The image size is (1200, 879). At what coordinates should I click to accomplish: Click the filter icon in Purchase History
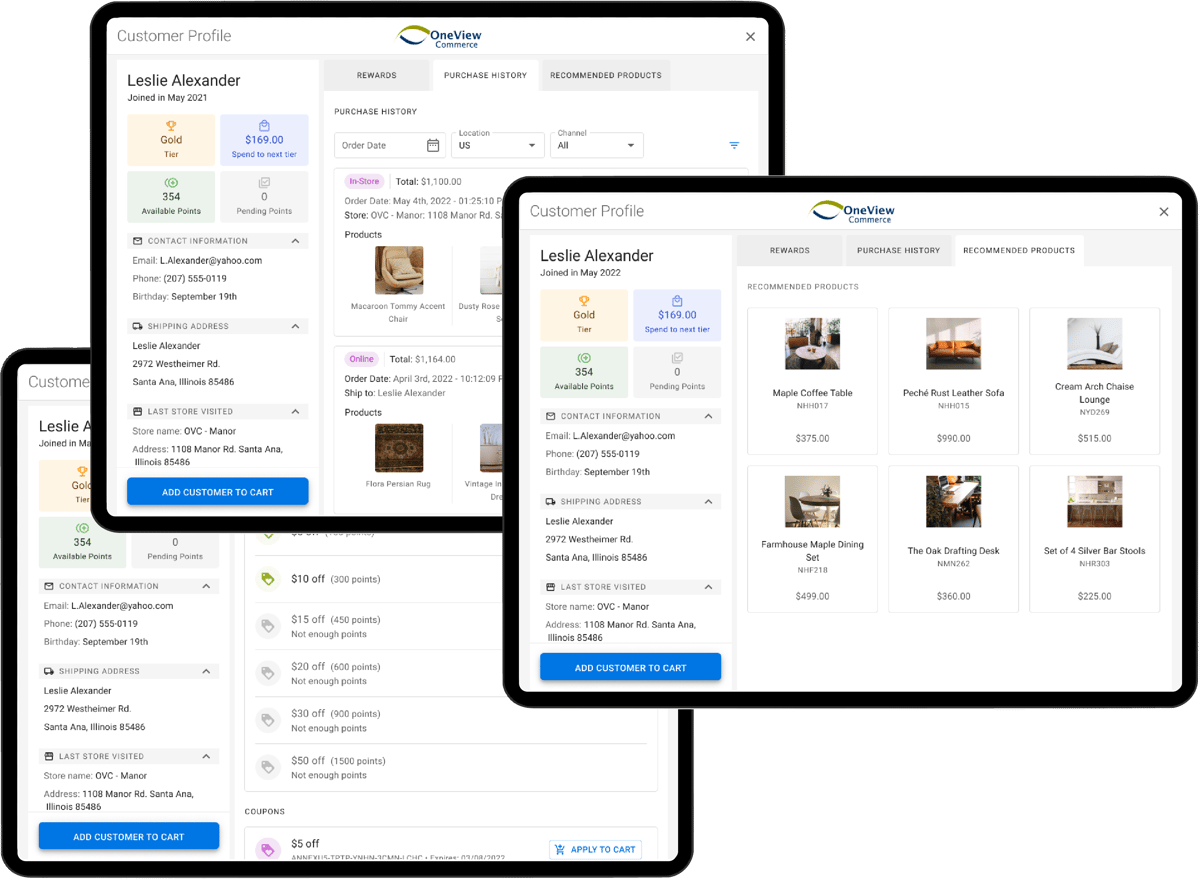coord(734,144)
